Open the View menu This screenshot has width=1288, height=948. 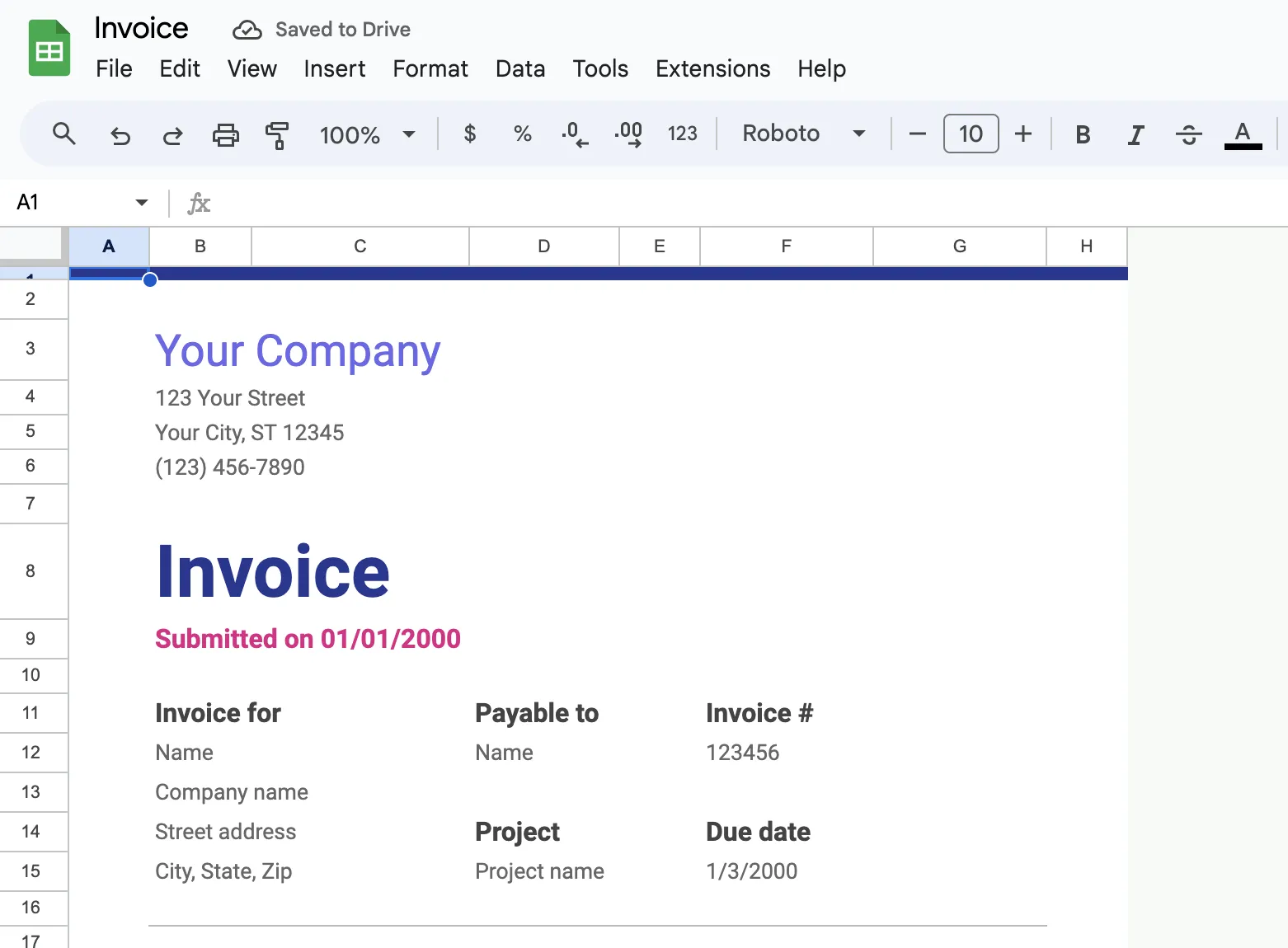point(252,68)
